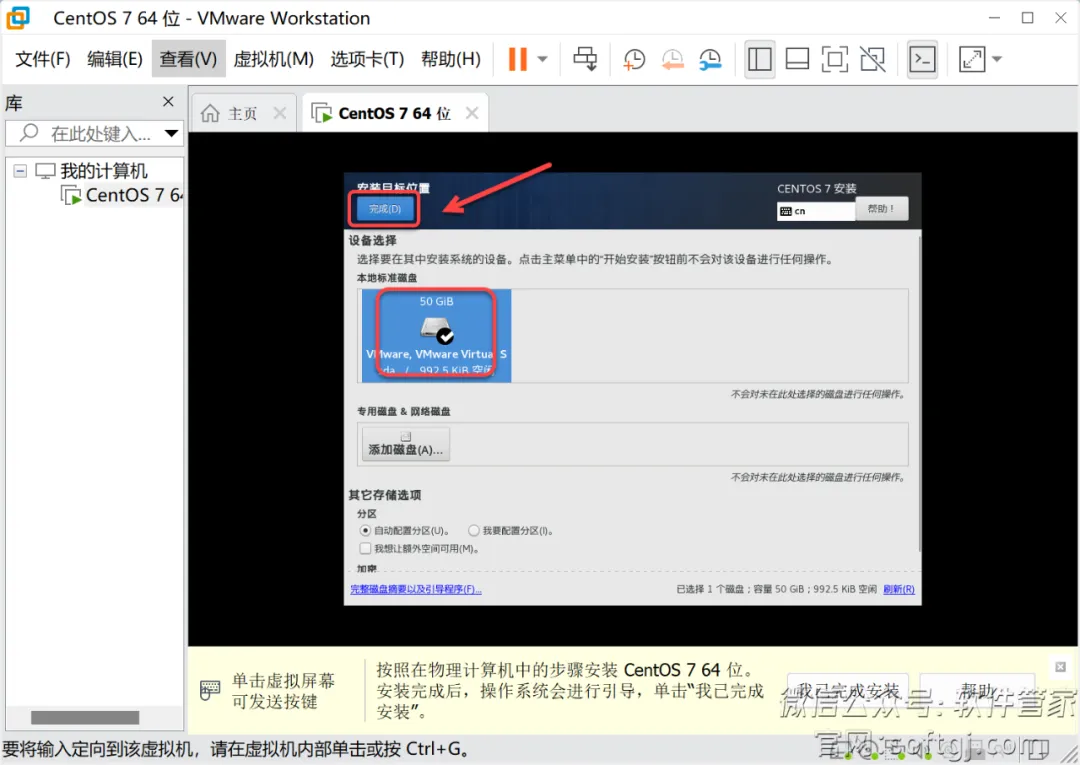Select the 50 GiB VMware virtual disk

coord(436,335)
